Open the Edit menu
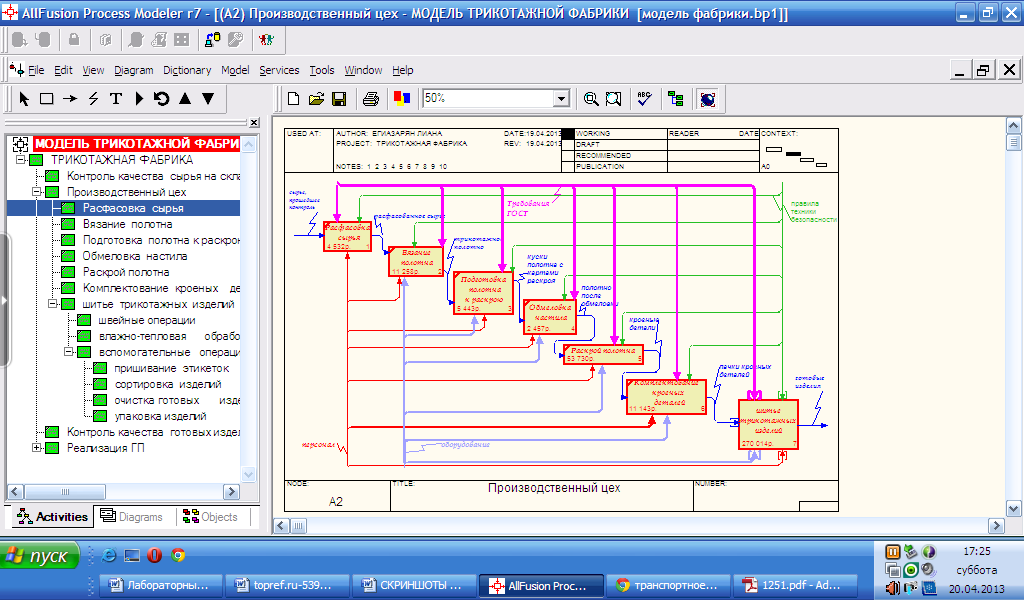Viewport: 1024px width, 600px height. tap(63, 71)
